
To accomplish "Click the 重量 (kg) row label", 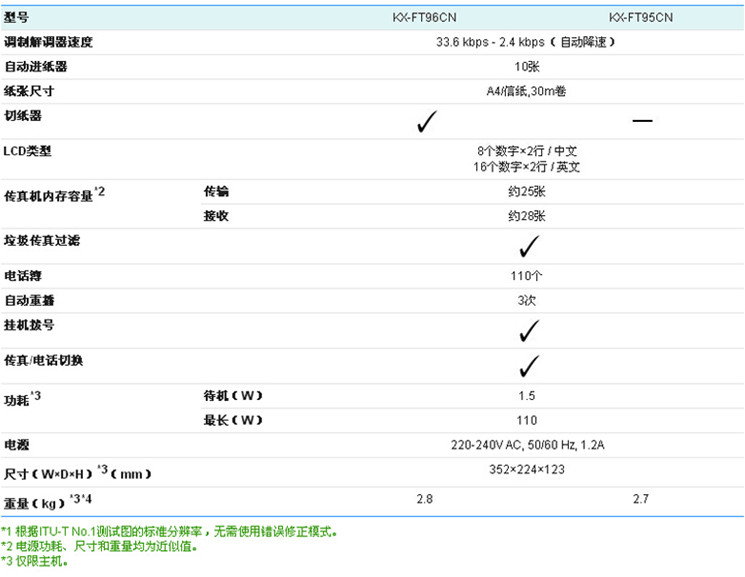I will [x=48, y=501].
